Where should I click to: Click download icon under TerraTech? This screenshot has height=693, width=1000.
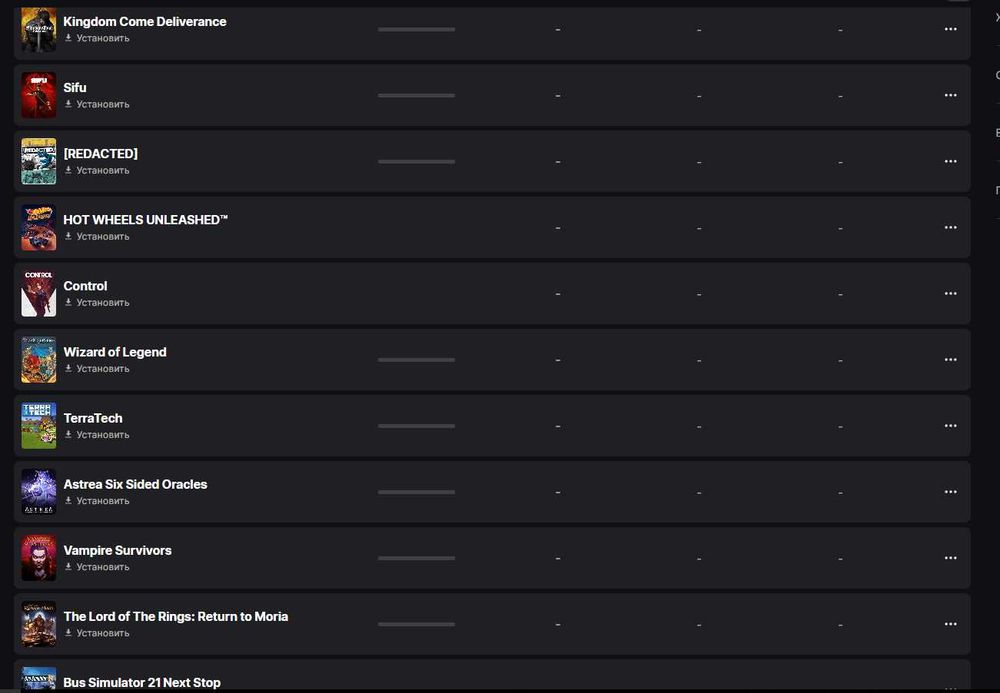coord(69,434)
